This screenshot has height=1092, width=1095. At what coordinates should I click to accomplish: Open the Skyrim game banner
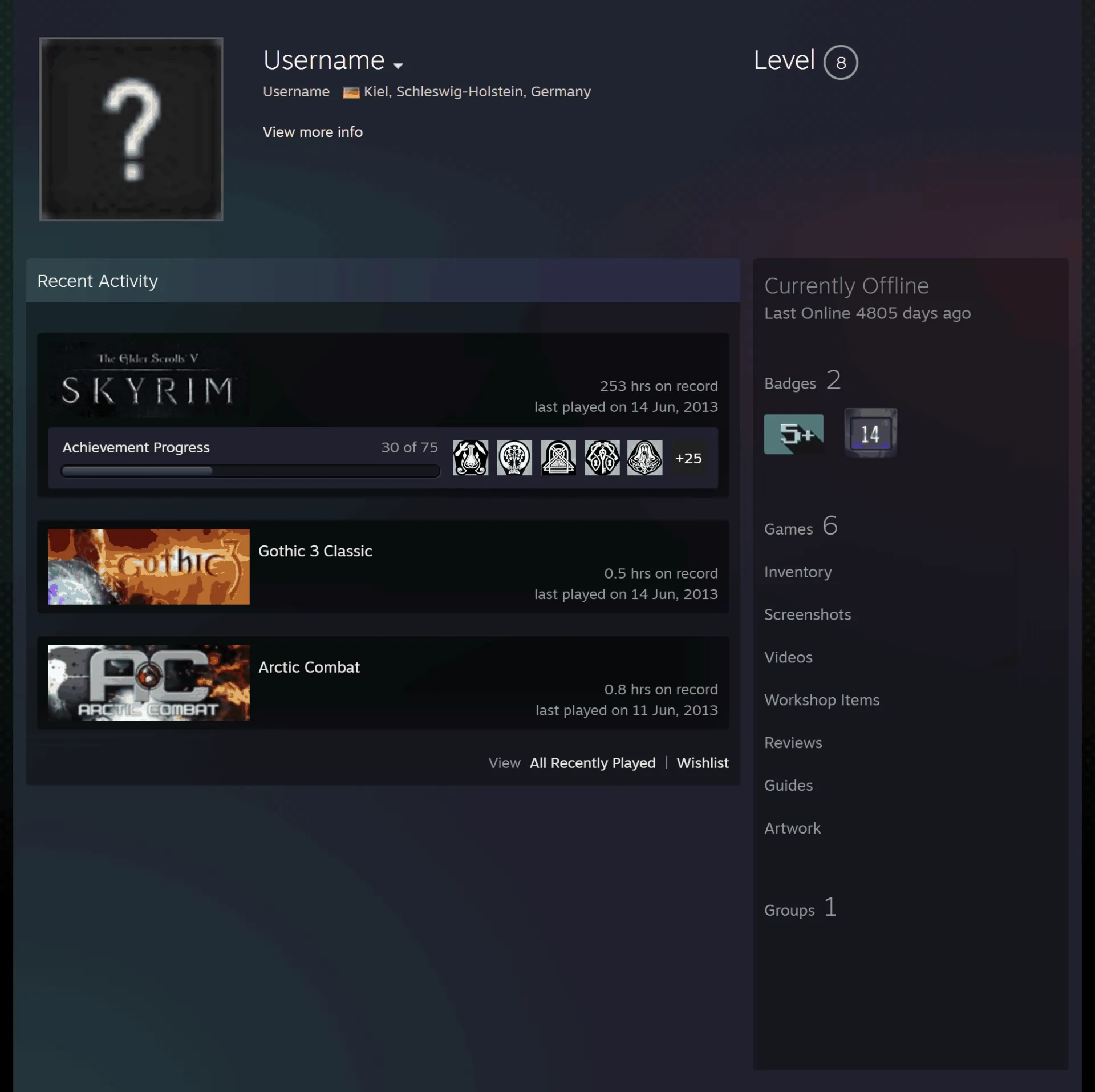click(149, 380)
